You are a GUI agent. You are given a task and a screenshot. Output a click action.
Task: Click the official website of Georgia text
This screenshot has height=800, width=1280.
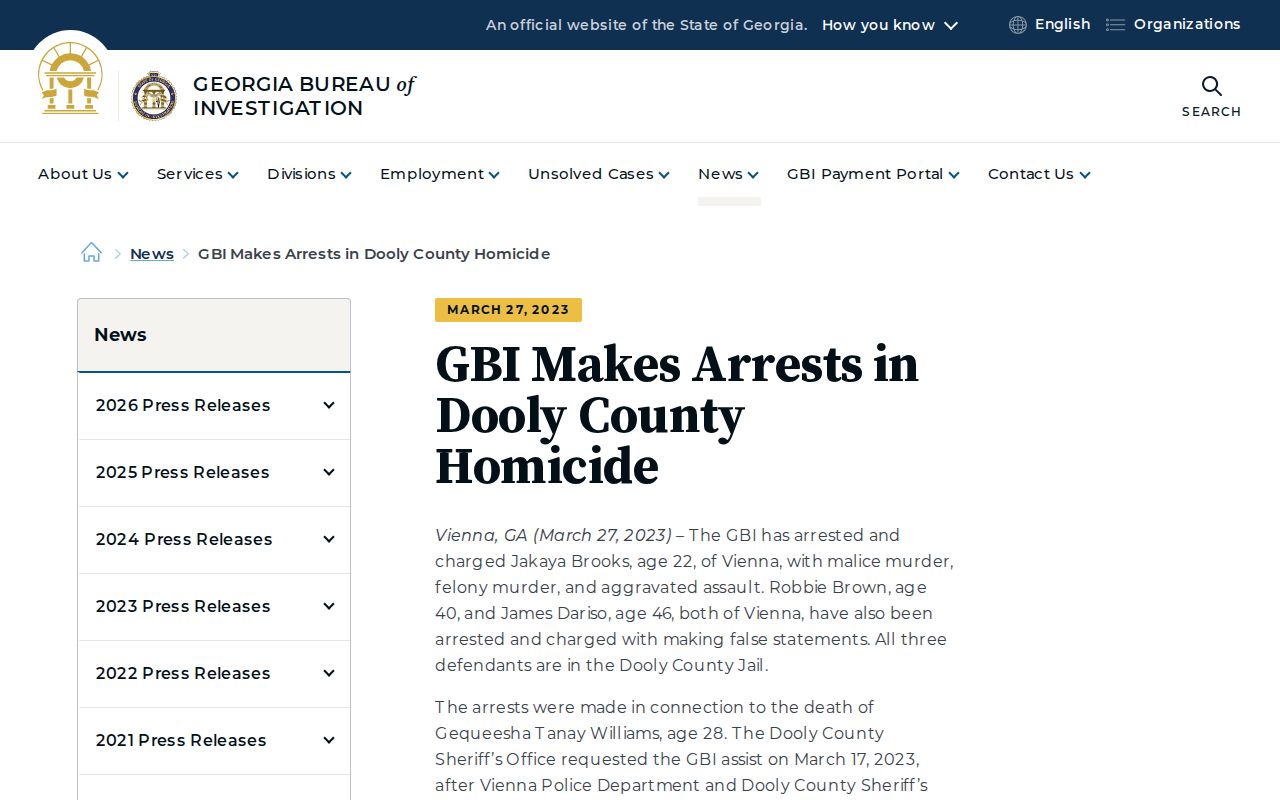646,25
